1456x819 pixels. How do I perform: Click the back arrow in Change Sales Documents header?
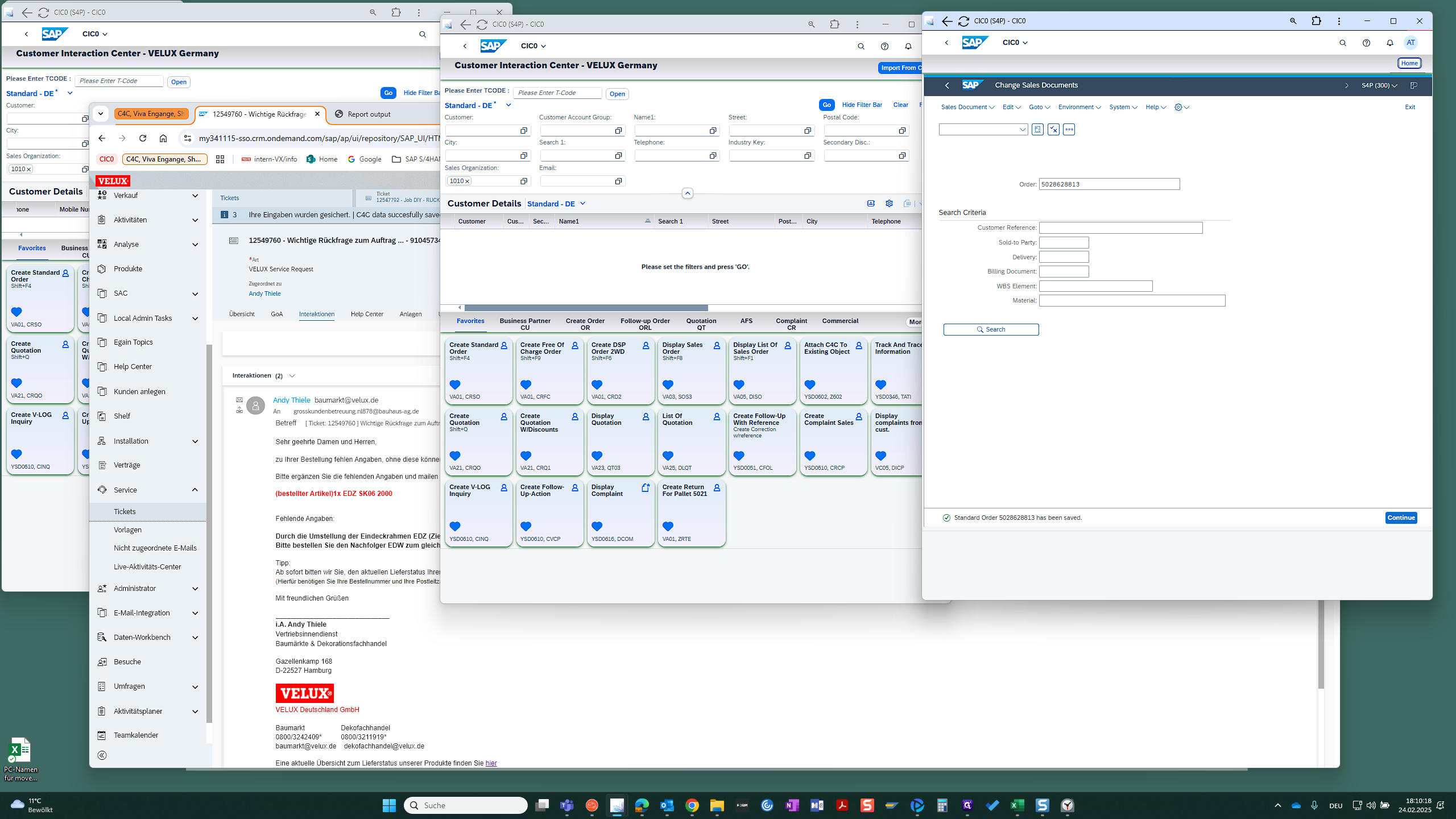click(x=947, y=85)
